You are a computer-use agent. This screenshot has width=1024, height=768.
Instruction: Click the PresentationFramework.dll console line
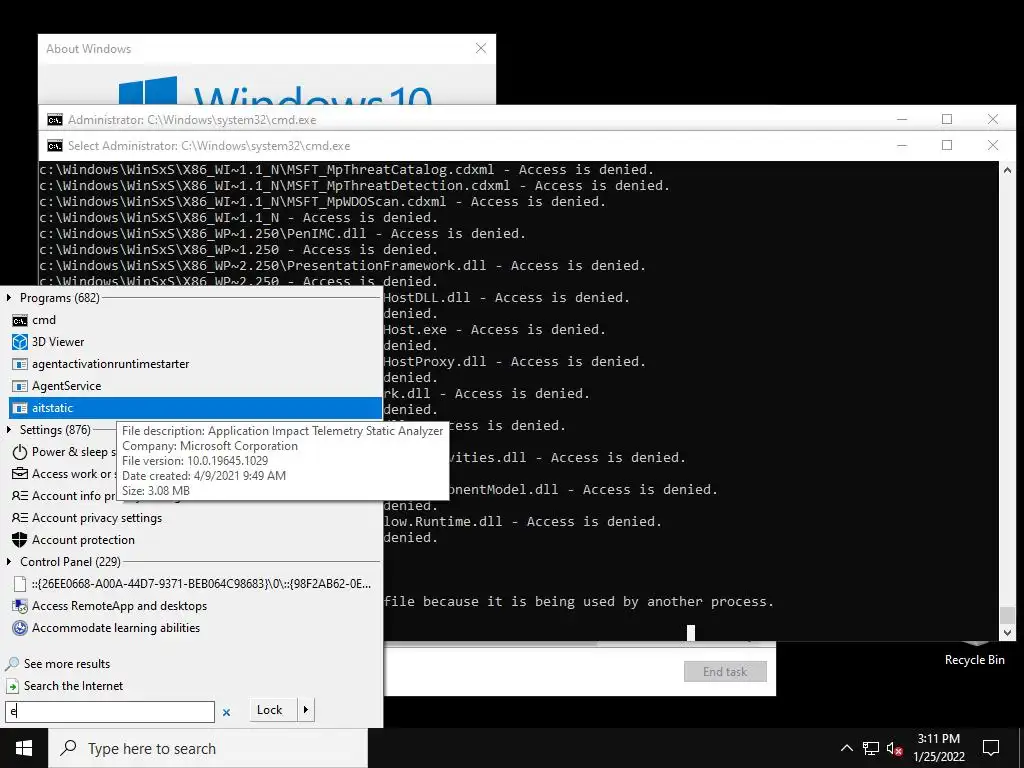click(x=342, y=266)
